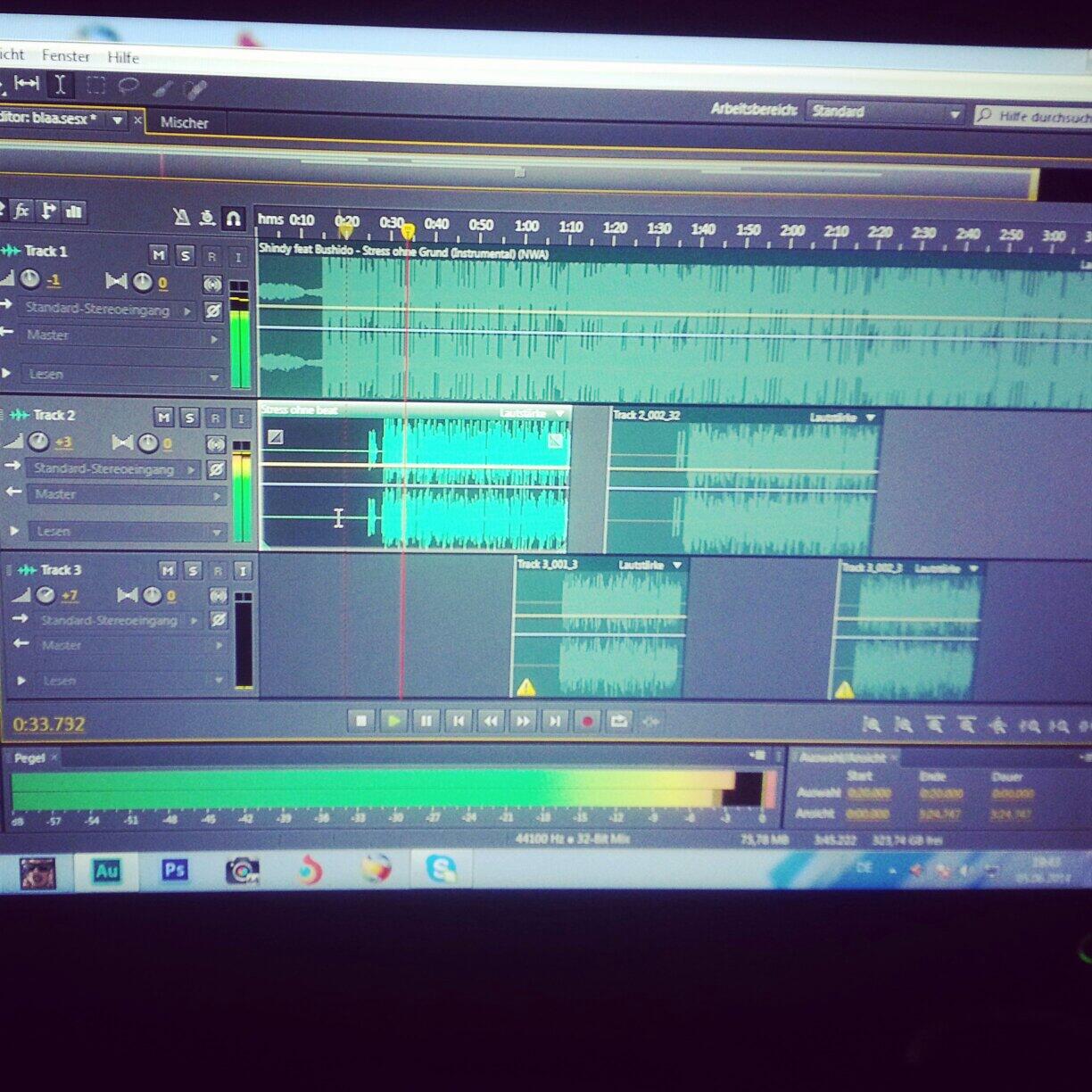Viewport: 1092px width, 1092px height.
Task: Open the Hilfe menu
Action: click(x=123, y=57)
